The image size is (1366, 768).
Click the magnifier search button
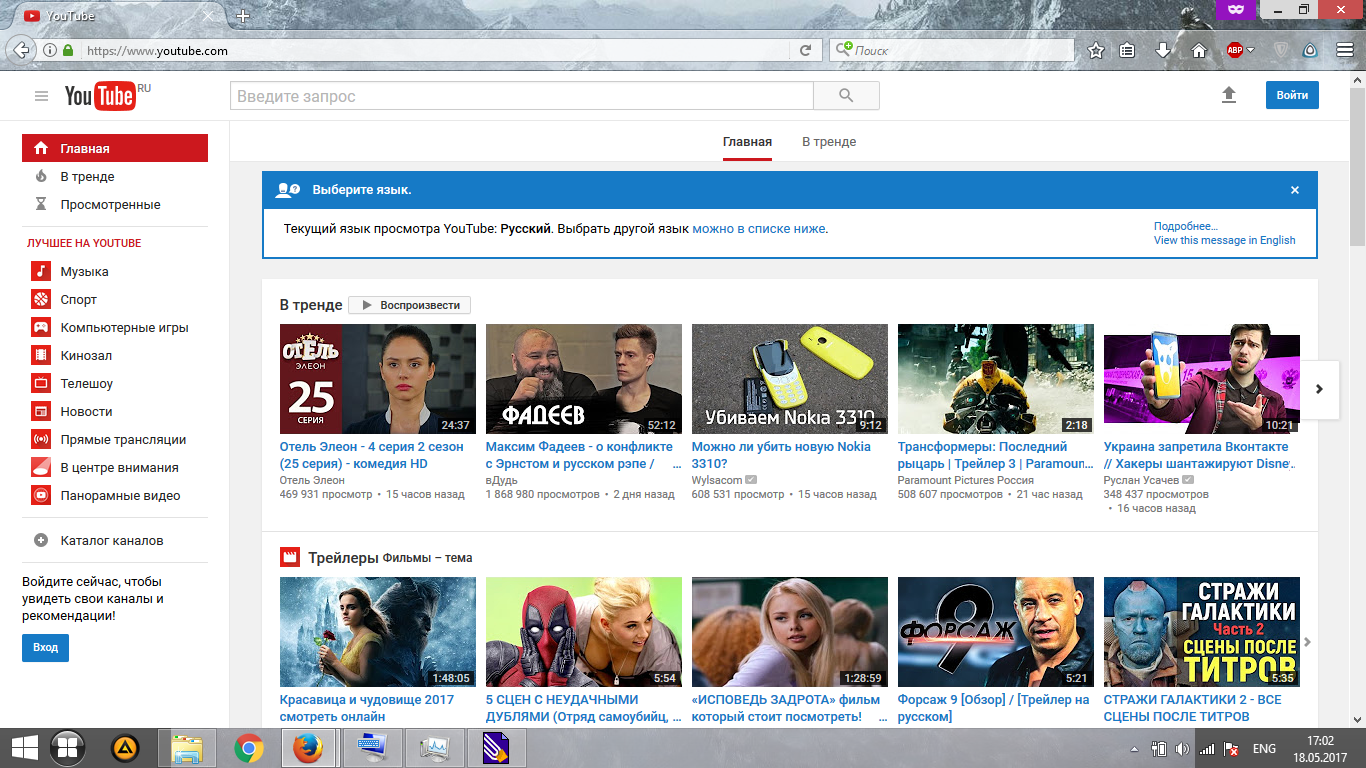(x=846, y=96)
